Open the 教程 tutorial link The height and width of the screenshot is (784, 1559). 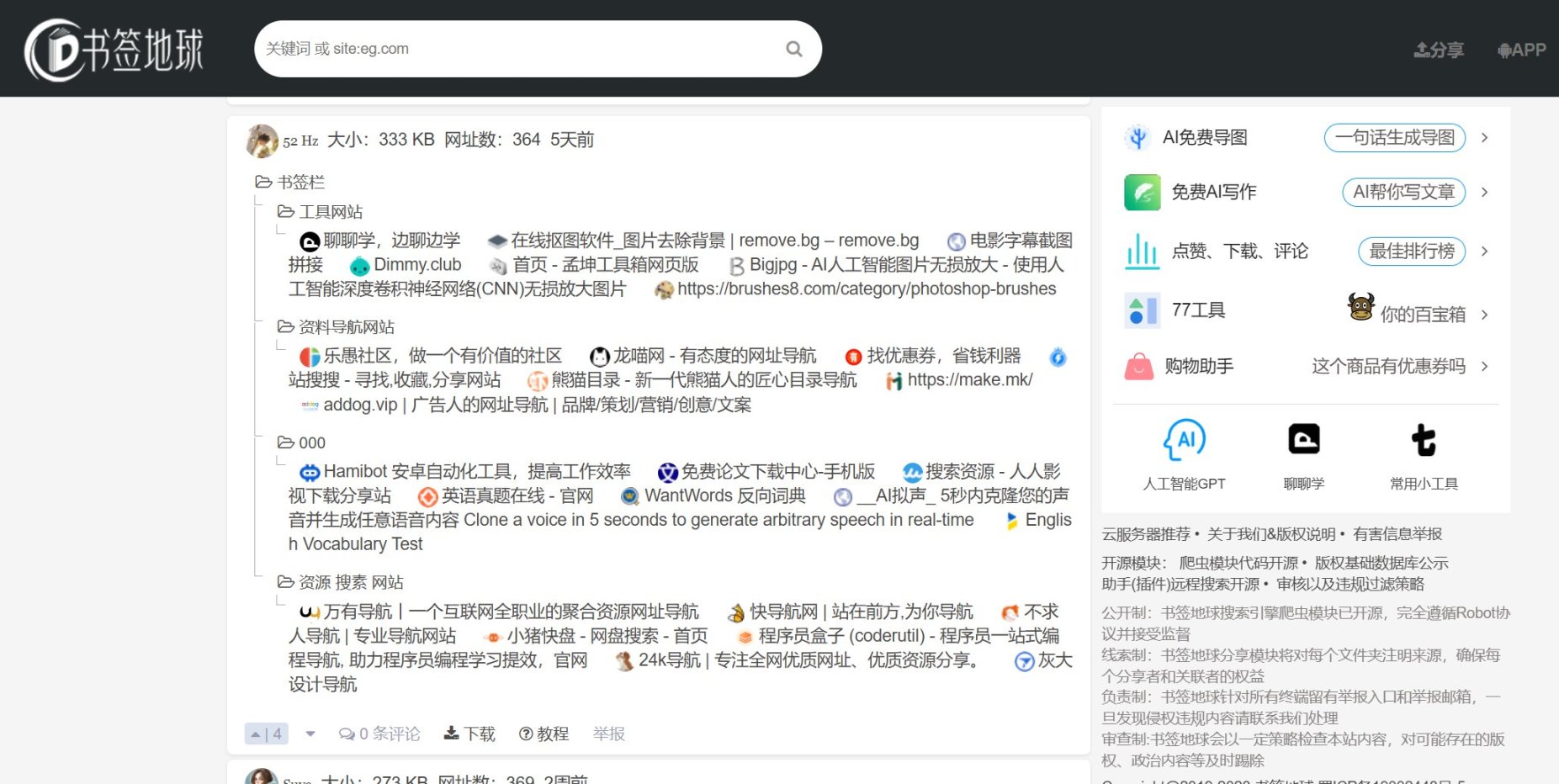coord(544,734)
